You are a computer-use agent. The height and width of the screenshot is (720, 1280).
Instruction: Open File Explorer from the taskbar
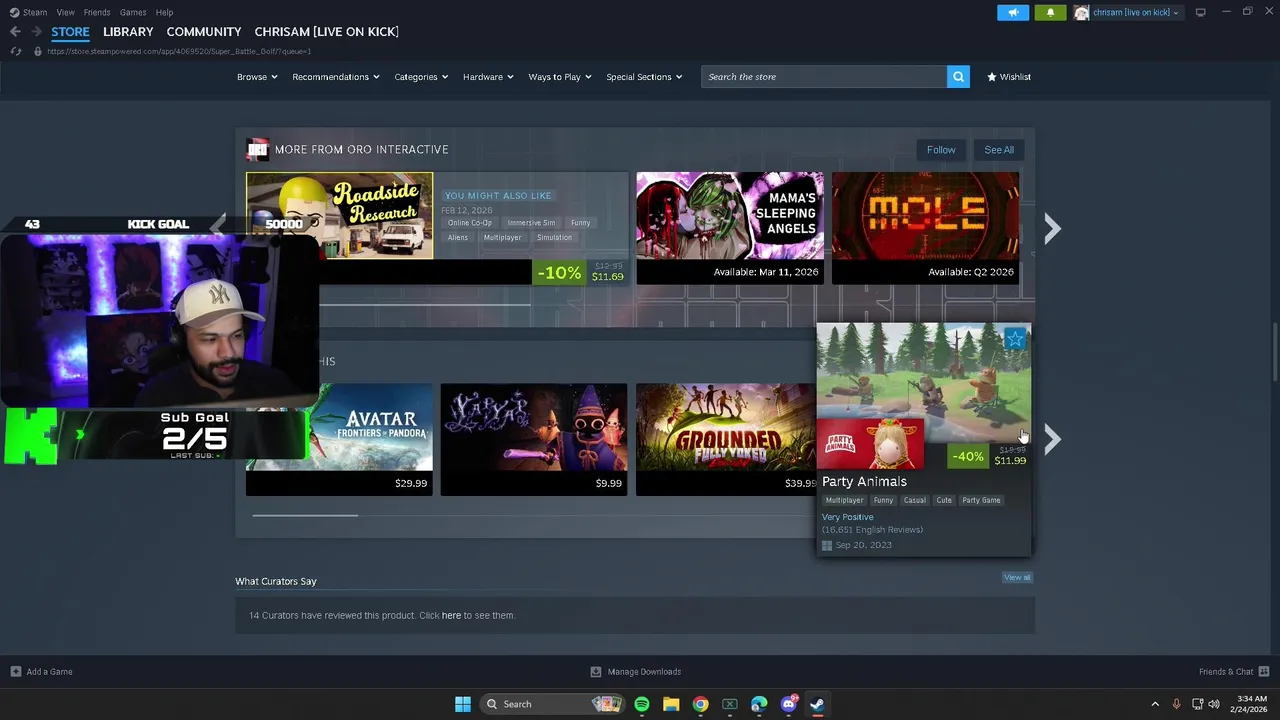pos(671,704)
